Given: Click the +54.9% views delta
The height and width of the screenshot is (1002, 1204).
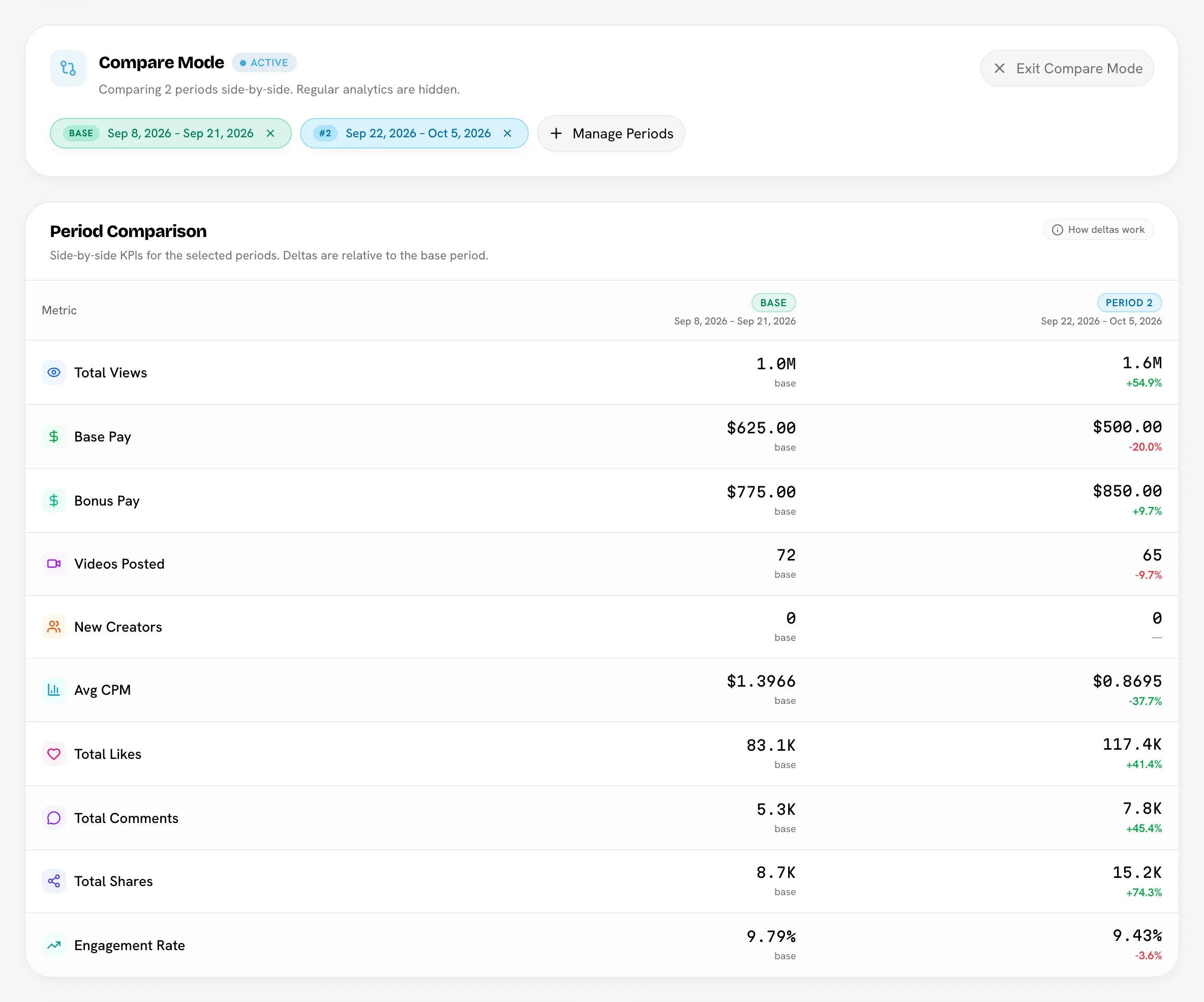Looking at the screenshot, I should tap(1144, 383).
